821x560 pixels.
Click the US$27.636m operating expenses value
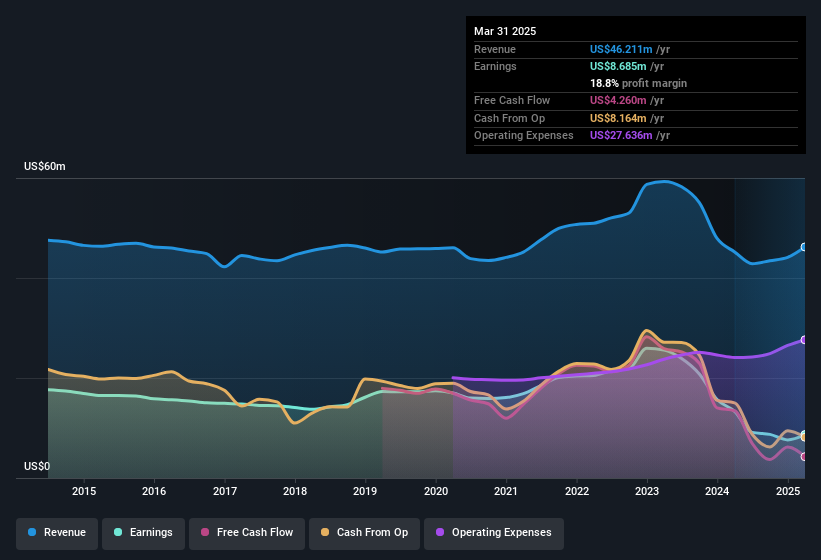coord(621,136)
